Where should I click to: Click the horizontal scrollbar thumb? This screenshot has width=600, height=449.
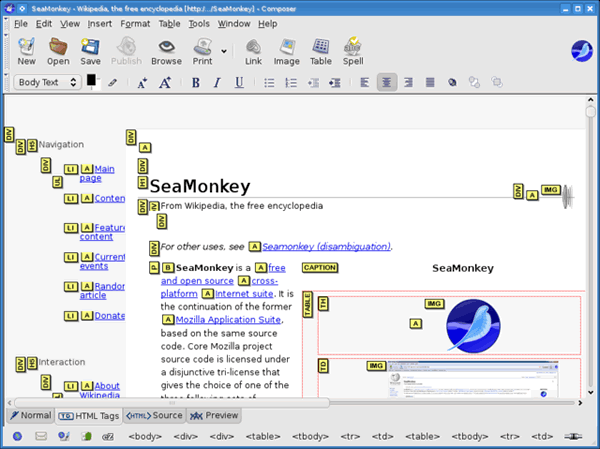[x=172, y=403]
